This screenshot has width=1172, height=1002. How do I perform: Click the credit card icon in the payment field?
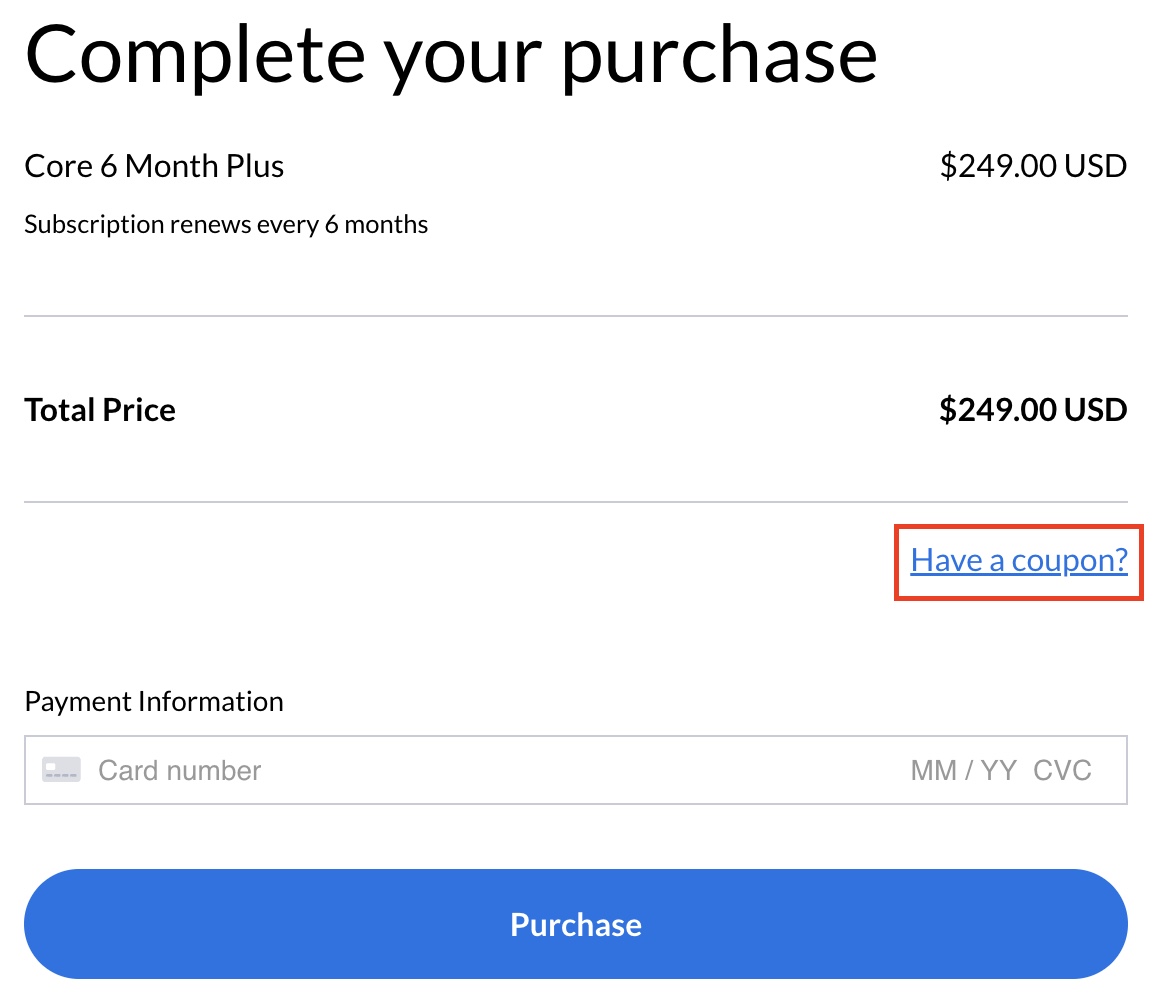[x=60, y=769]
